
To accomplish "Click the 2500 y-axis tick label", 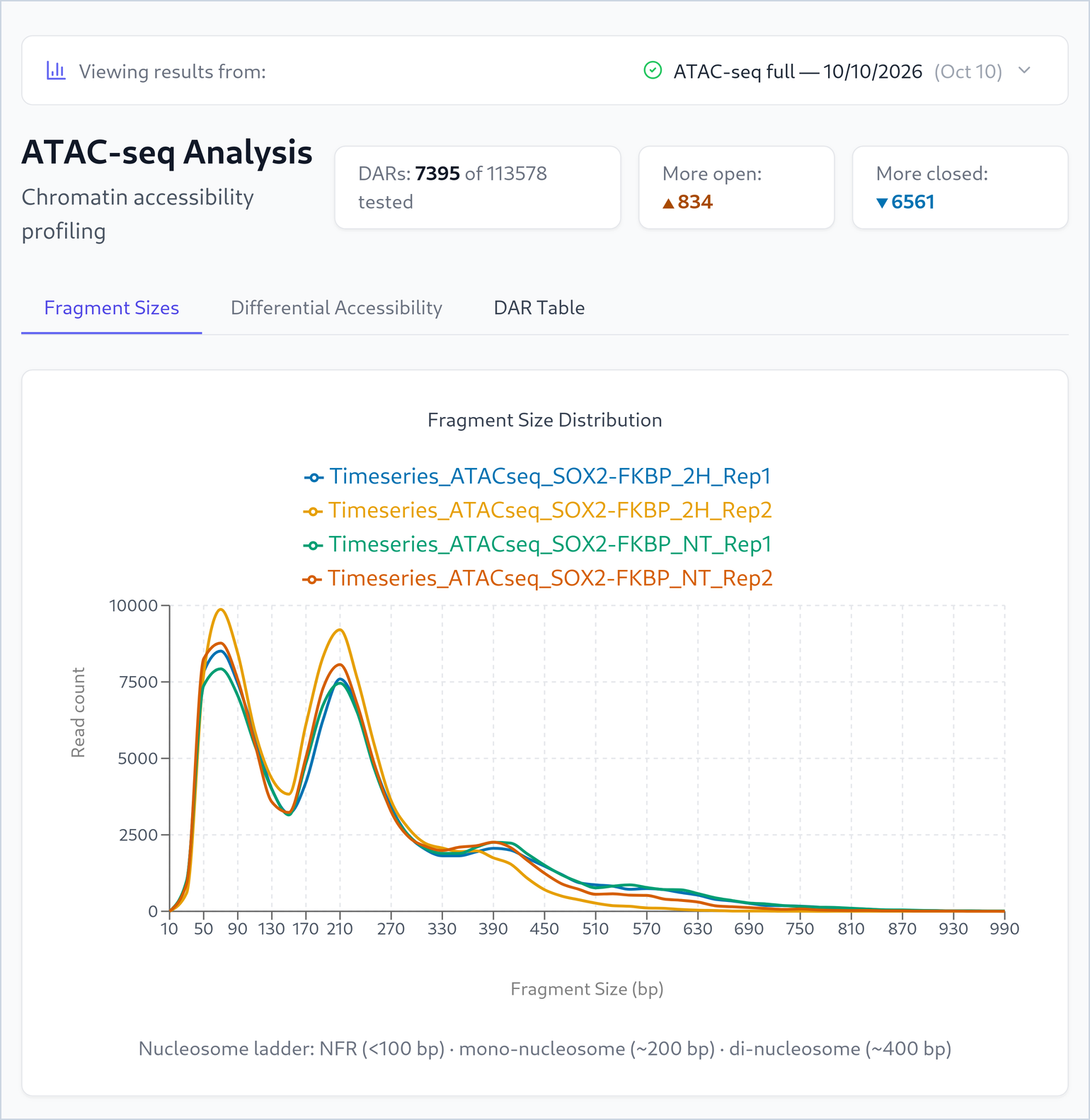I will 139,835.
